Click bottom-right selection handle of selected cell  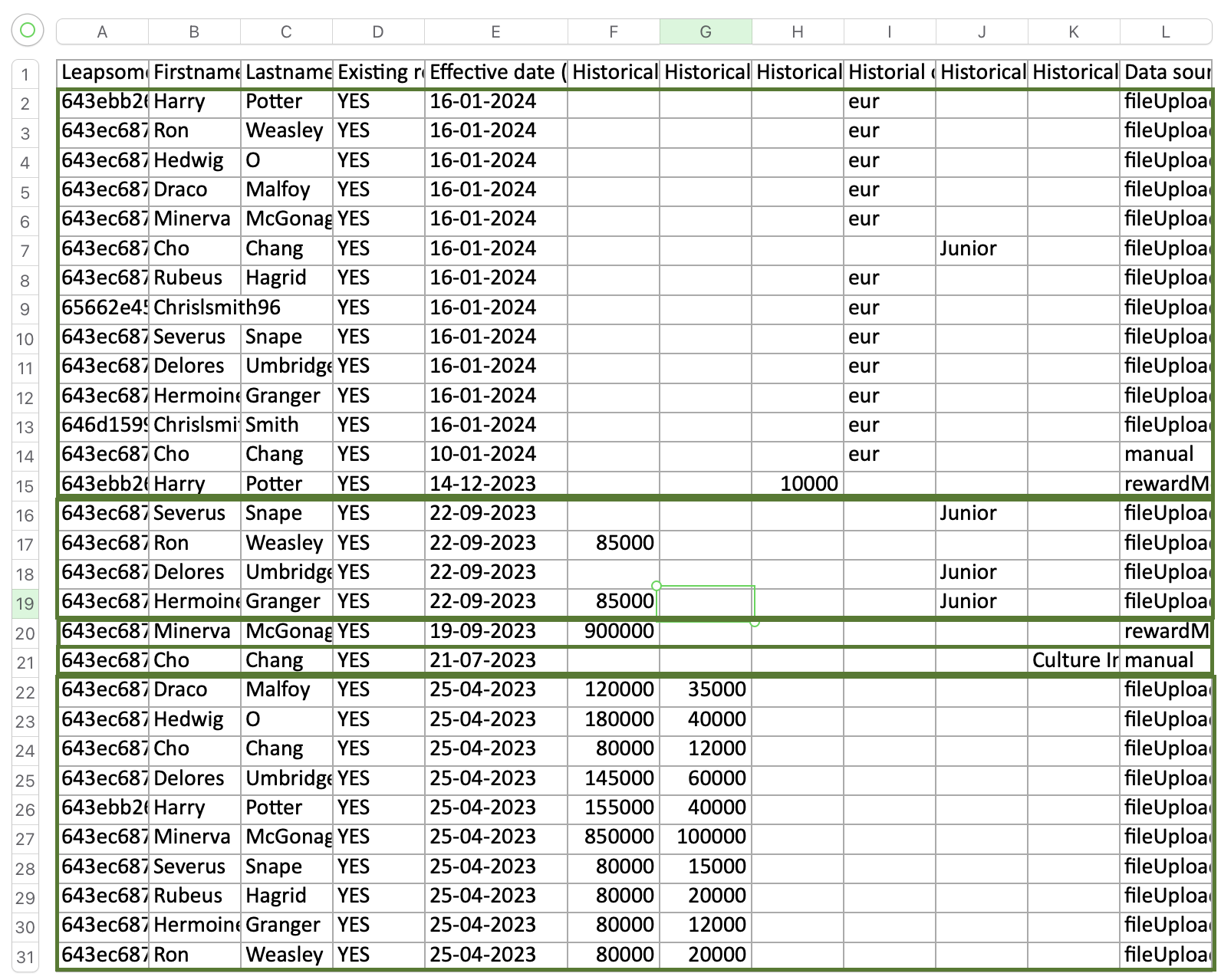point(755,623)
